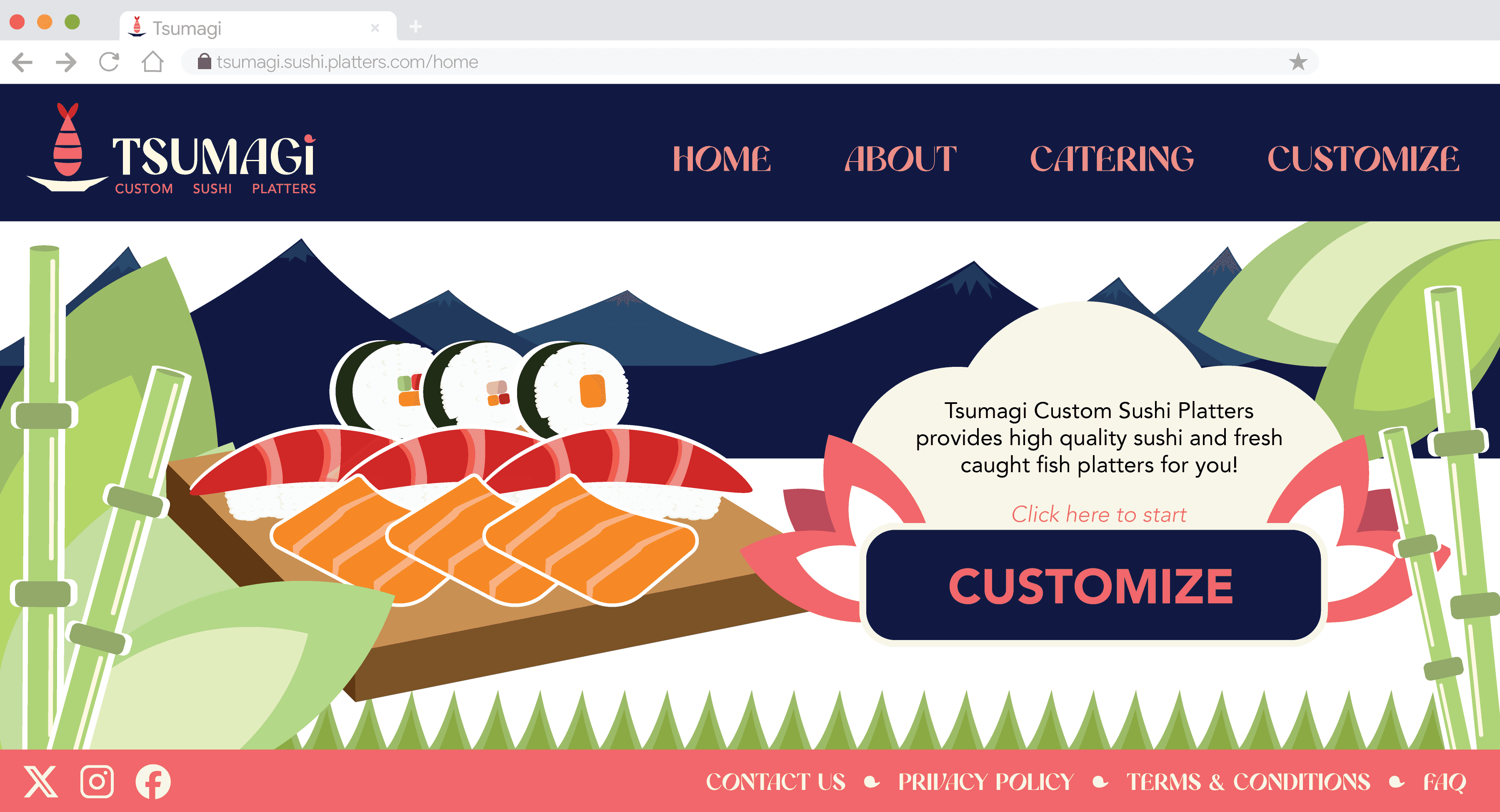The width and height of the screenshot is (1500, 812).
Task: Go forward with the right arrow
Action: click(x=66, y=62)
